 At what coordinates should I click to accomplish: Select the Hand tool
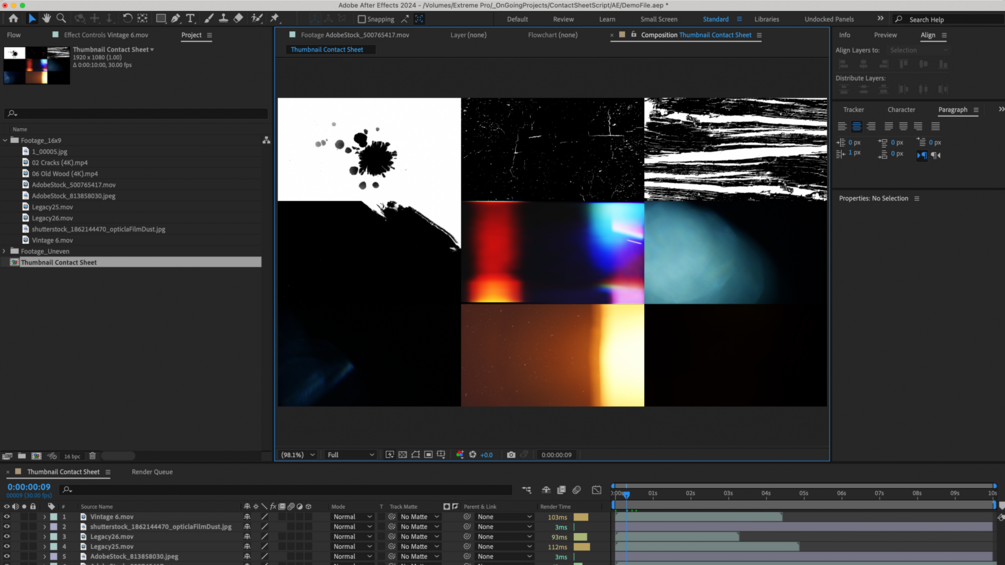click(x=46, y=18)
